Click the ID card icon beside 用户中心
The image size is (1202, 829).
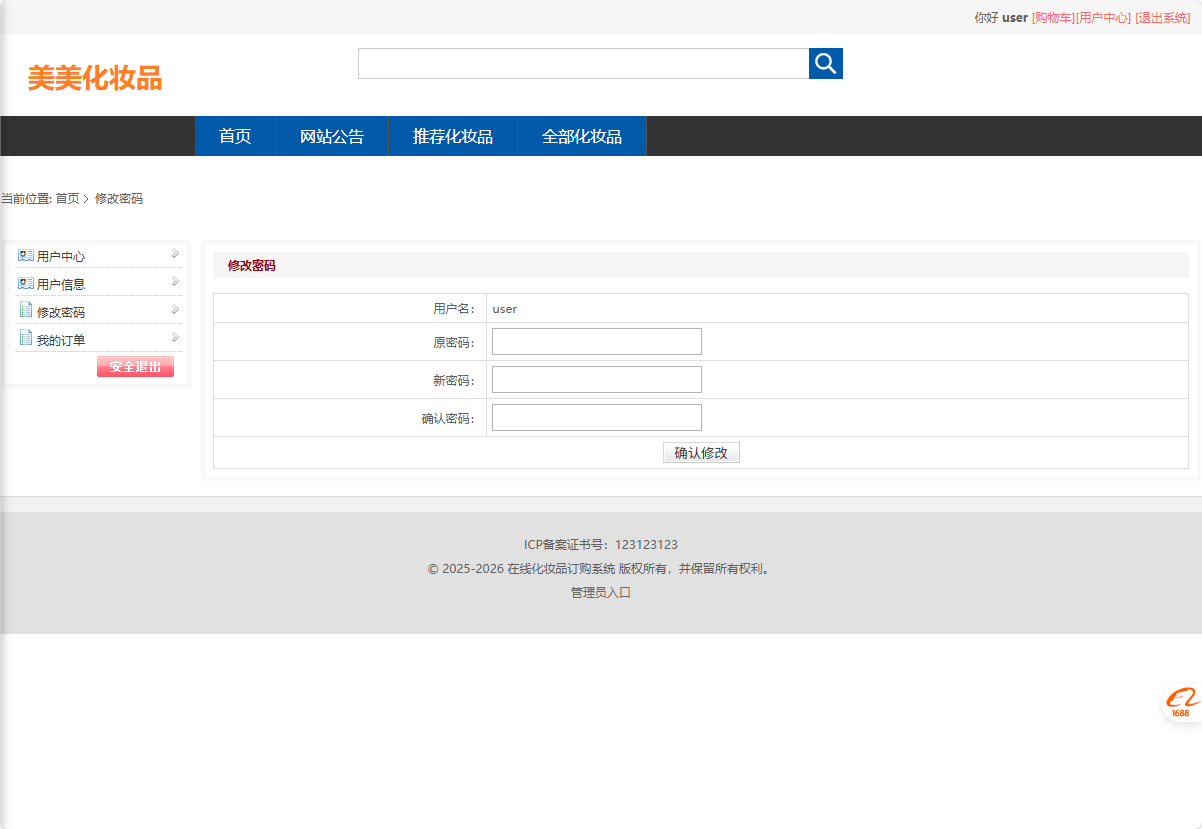[24, 255]
